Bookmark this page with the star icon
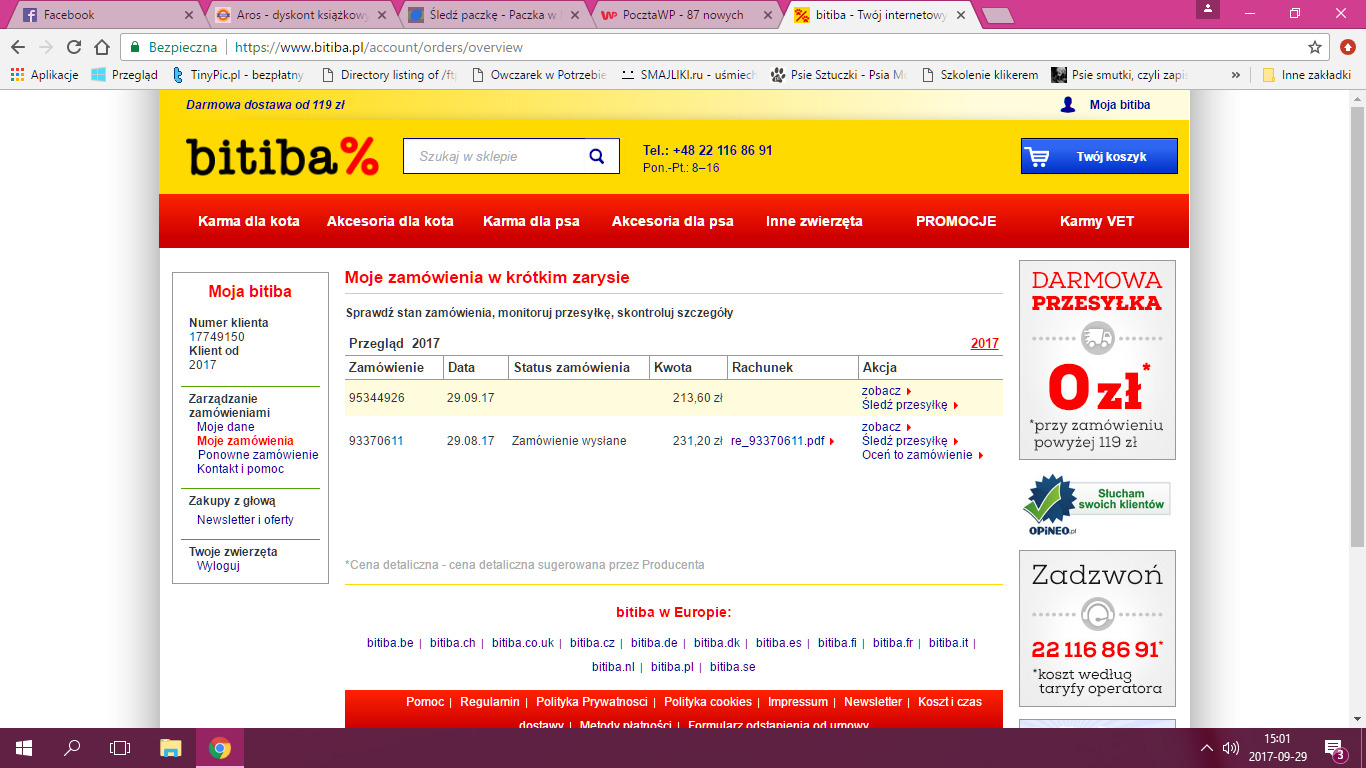1366x768 pixels. point(1315,47)
